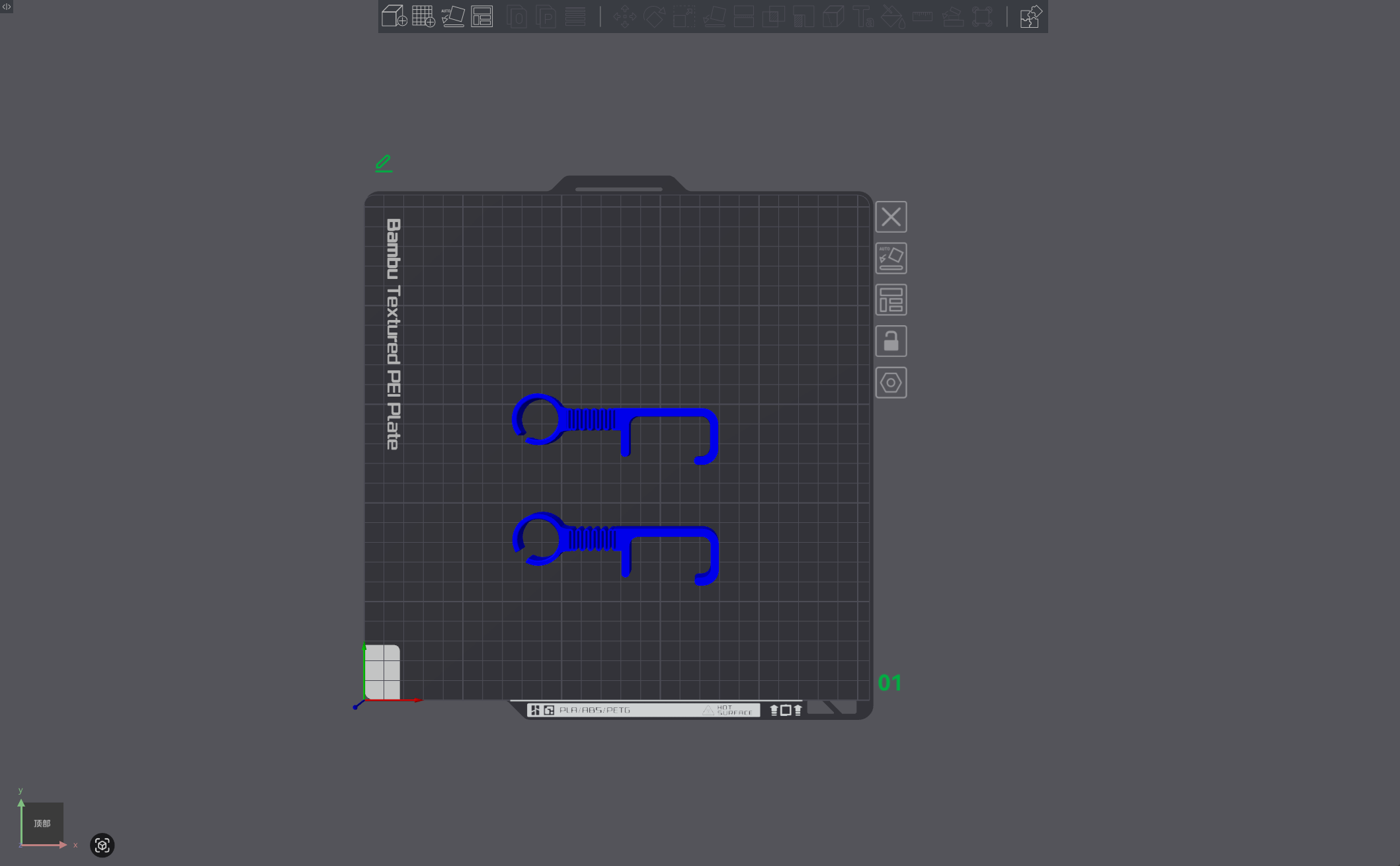The width and height of the screenshot is (1400, 866).
Task: Select the Cut tool
Action: tap(744, 16)
